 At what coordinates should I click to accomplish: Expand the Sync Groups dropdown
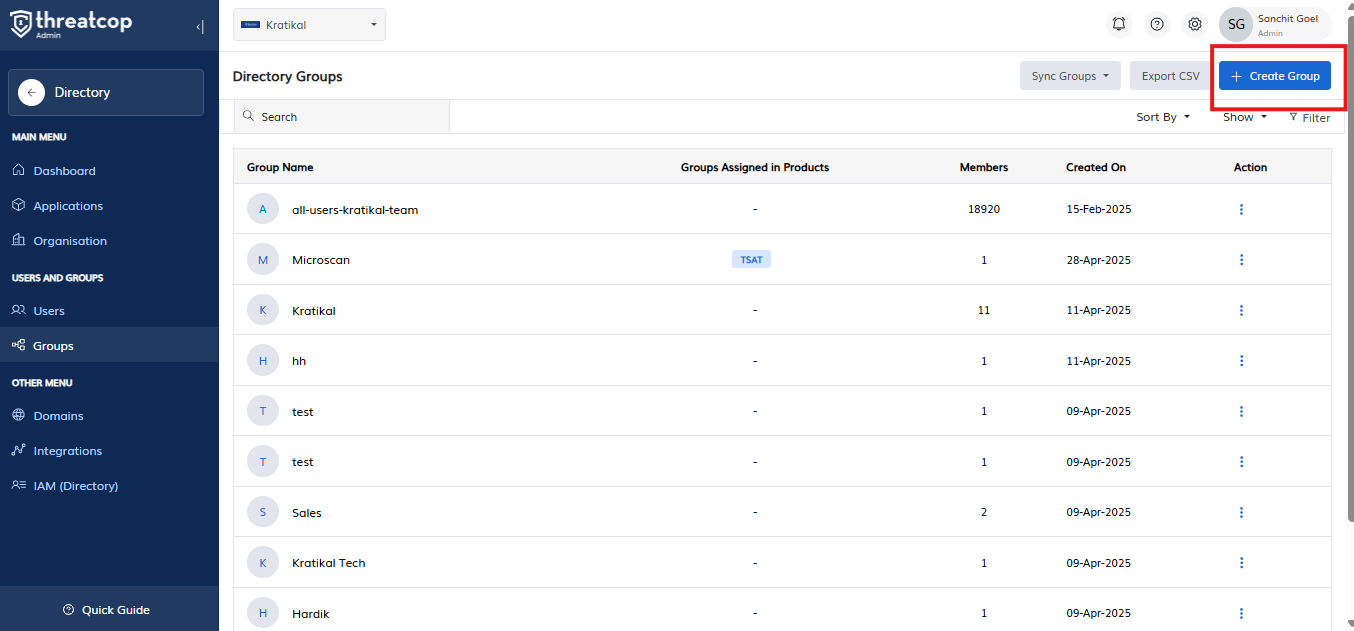(1070, 76)
